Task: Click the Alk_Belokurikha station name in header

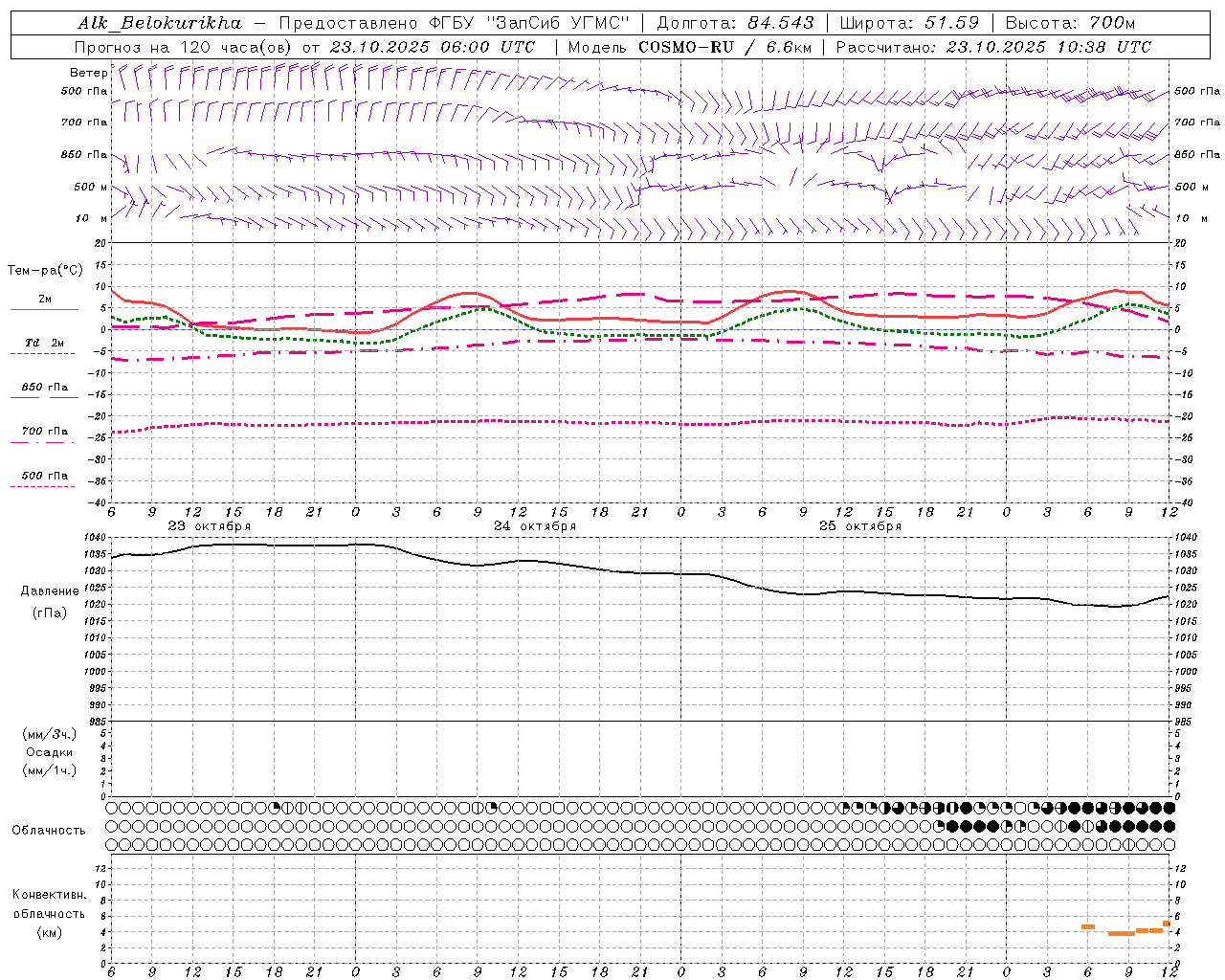Action: pos(159,23)
